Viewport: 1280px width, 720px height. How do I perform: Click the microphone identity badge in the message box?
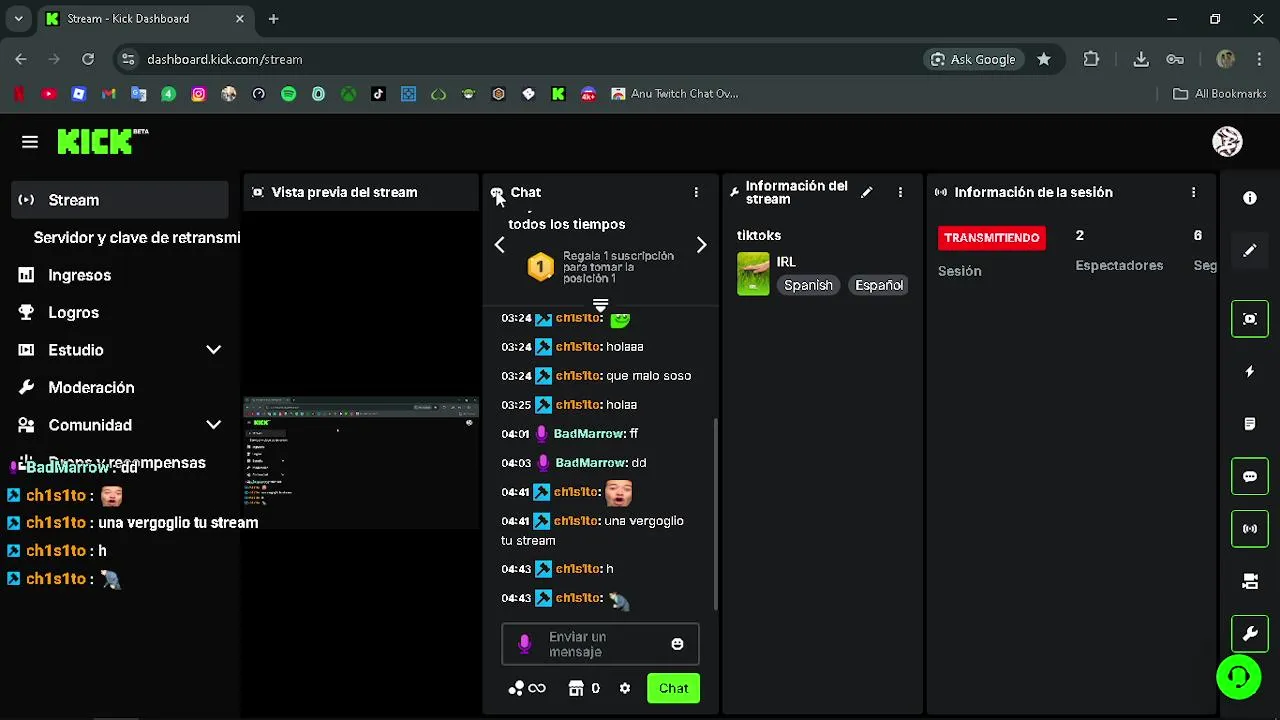524,644
